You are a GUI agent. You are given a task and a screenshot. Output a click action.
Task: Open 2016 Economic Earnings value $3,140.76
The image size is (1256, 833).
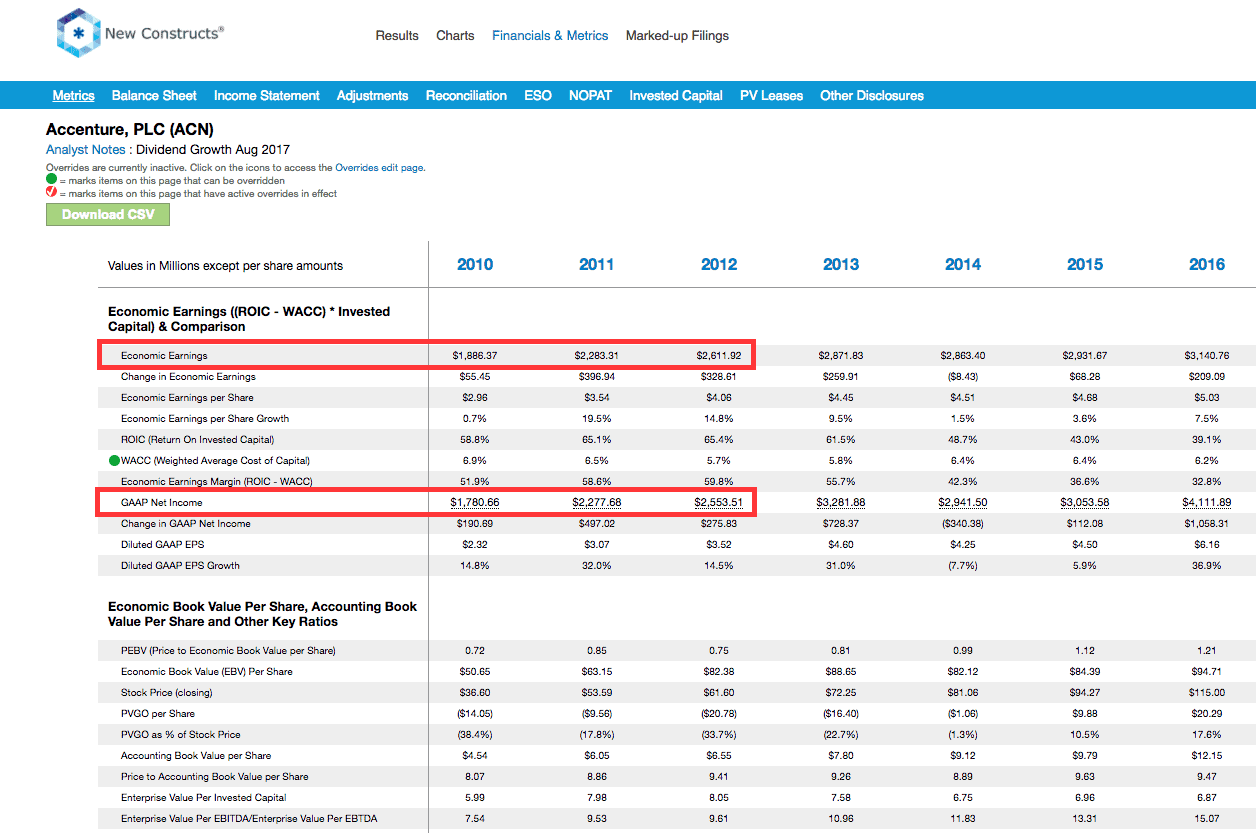[x=1207, y=356]
